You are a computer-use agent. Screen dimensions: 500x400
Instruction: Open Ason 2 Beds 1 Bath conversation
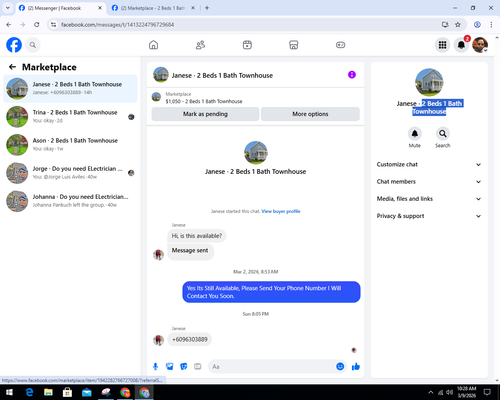click(x=70, y=145)
